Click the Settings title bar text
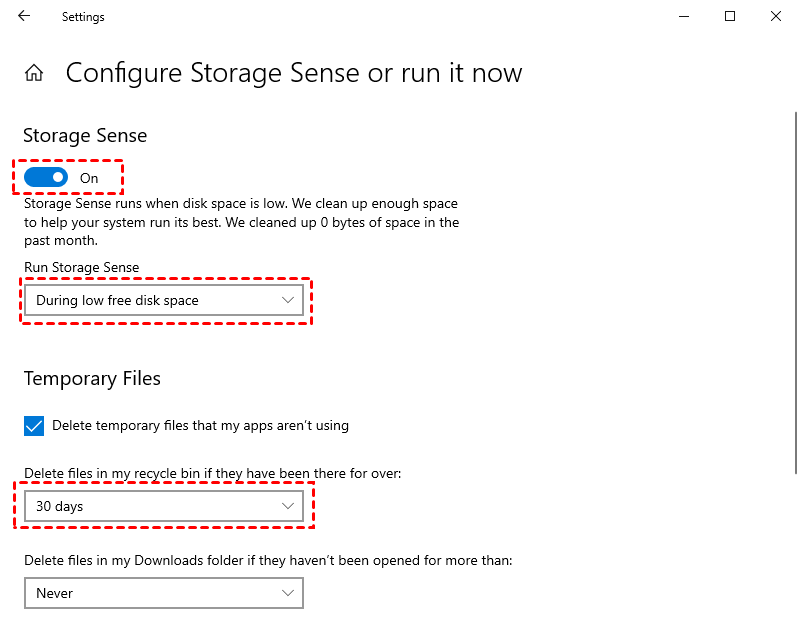The height and width of the screenshot is (638, 799). click(83, 17)
